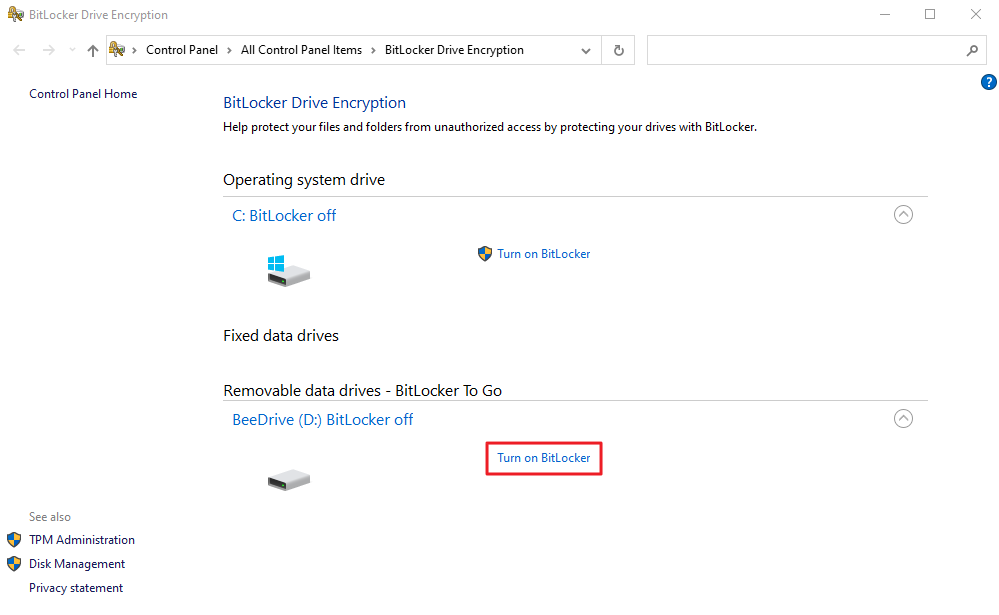999x615 pixels.
Task: Select All Control Panel Items breadcrumb
Action: click(301, 50)
